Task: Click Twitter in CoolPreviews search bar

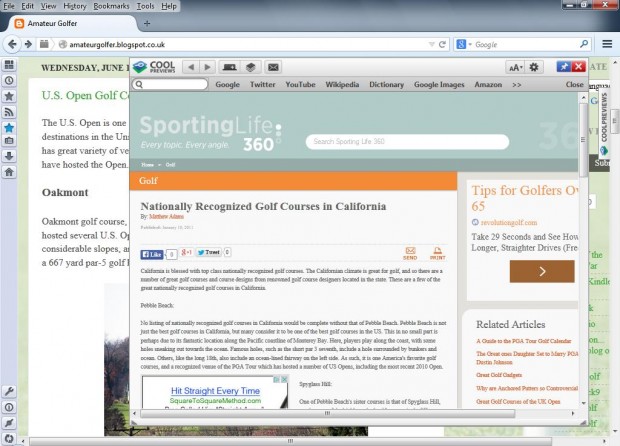Action: [263, 85]
